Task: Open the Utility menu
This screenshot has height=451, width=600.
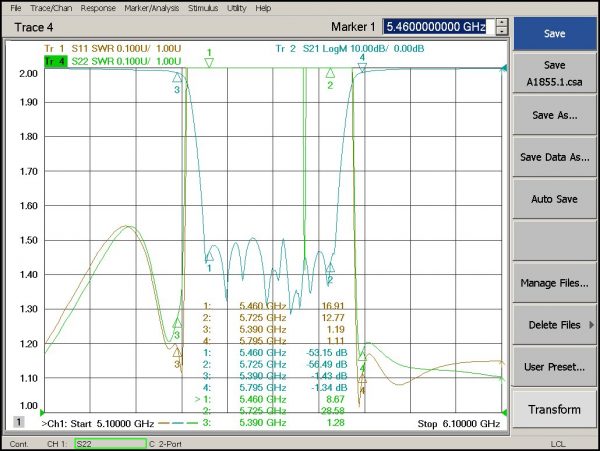Action: [236, 8]
